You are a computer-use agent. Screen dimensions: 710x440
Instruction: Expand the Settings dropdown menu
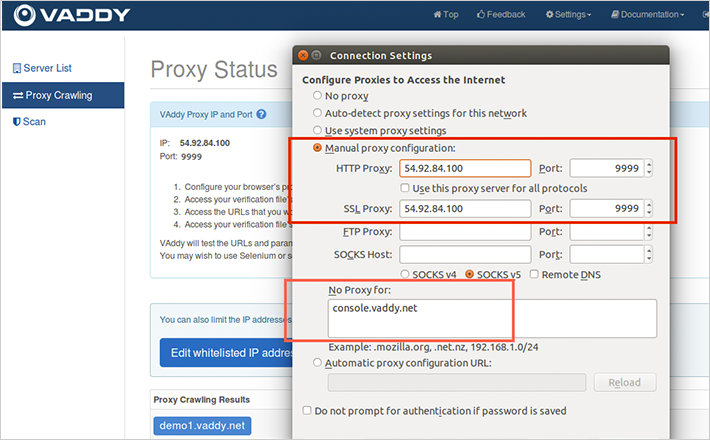click(568, 14)
